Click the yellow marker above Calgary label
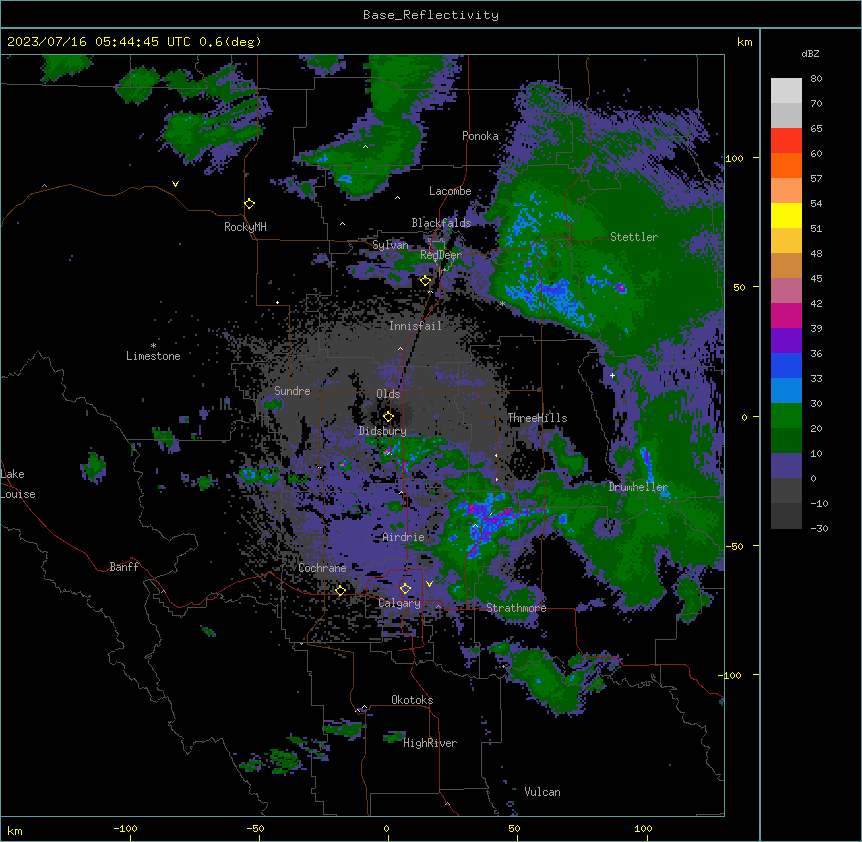The width and height of the screenshot is (862, 842). [405, 589]
